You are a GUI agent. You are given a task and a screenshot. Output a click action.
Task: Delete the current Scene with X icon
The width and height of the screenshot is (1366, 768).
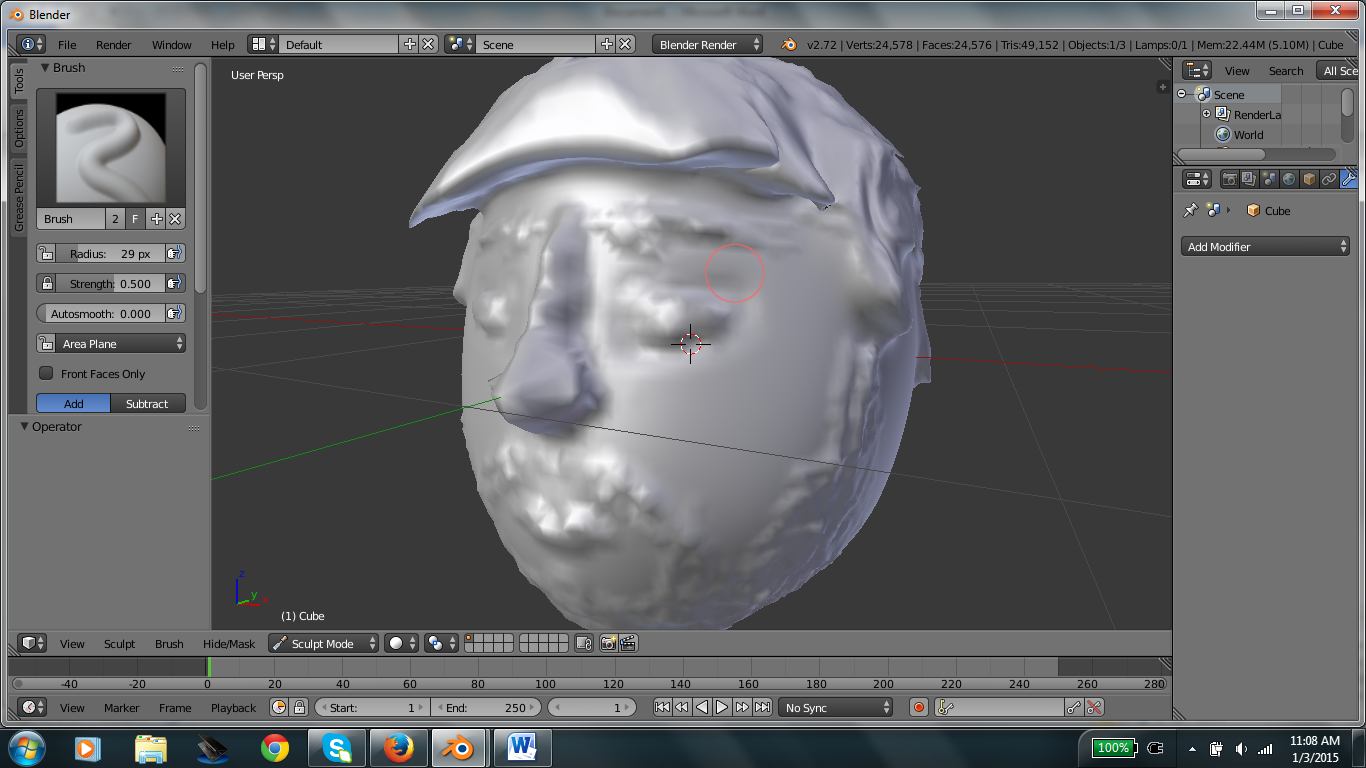pos(625,44)
